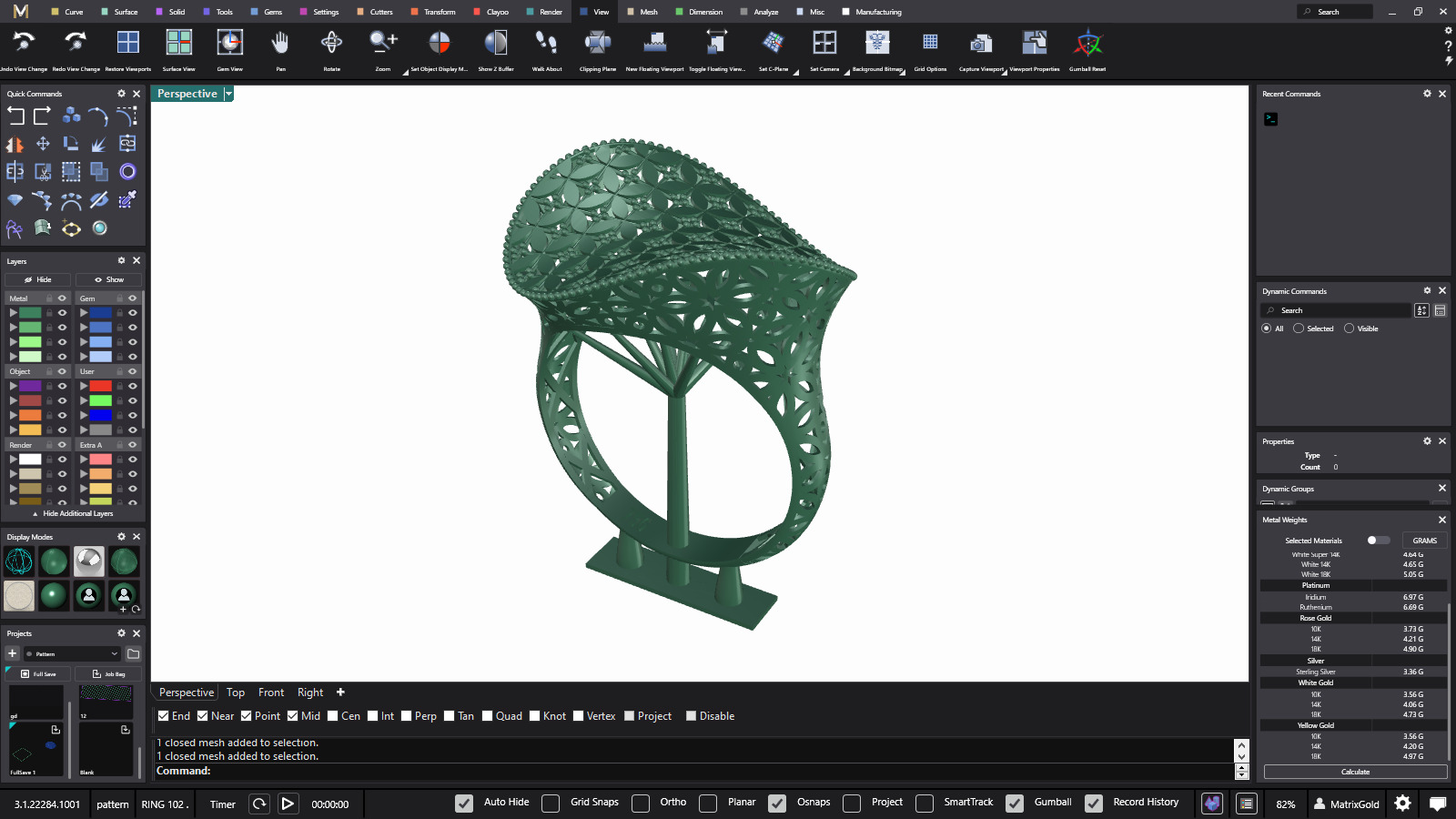Expand the purple Object layer arrow
Screen dimensions: 1456x819
13,386
